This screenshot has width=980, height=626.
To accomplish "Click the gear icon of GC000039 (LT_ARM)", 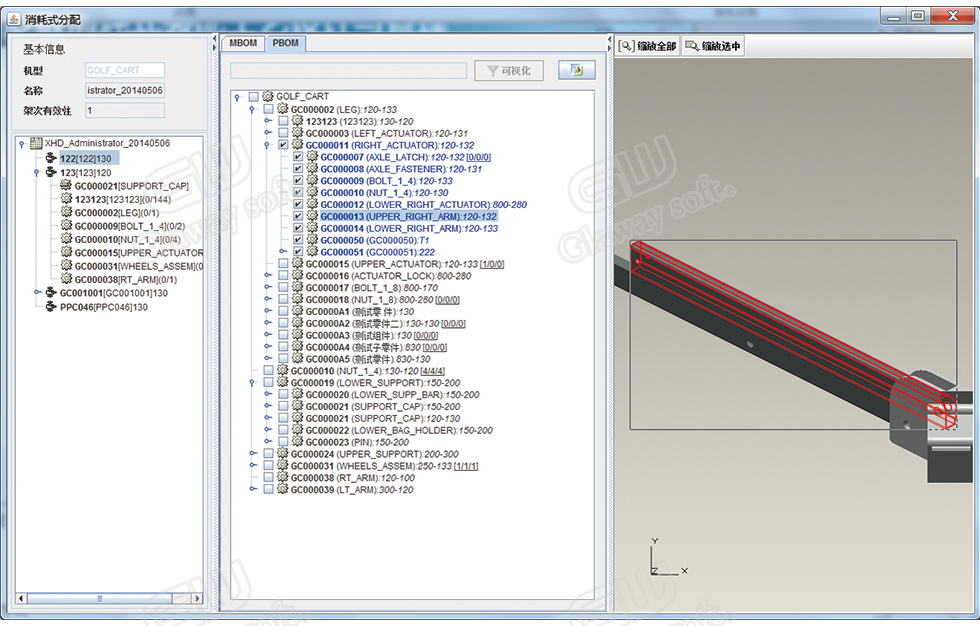I will [x=282, y=489].
